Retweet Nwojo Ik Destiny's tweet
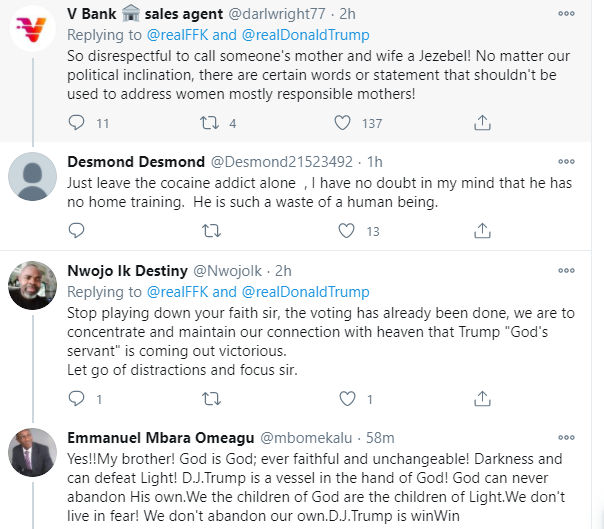Viewport: 604px width, 529px height. [x=211, y=399]
